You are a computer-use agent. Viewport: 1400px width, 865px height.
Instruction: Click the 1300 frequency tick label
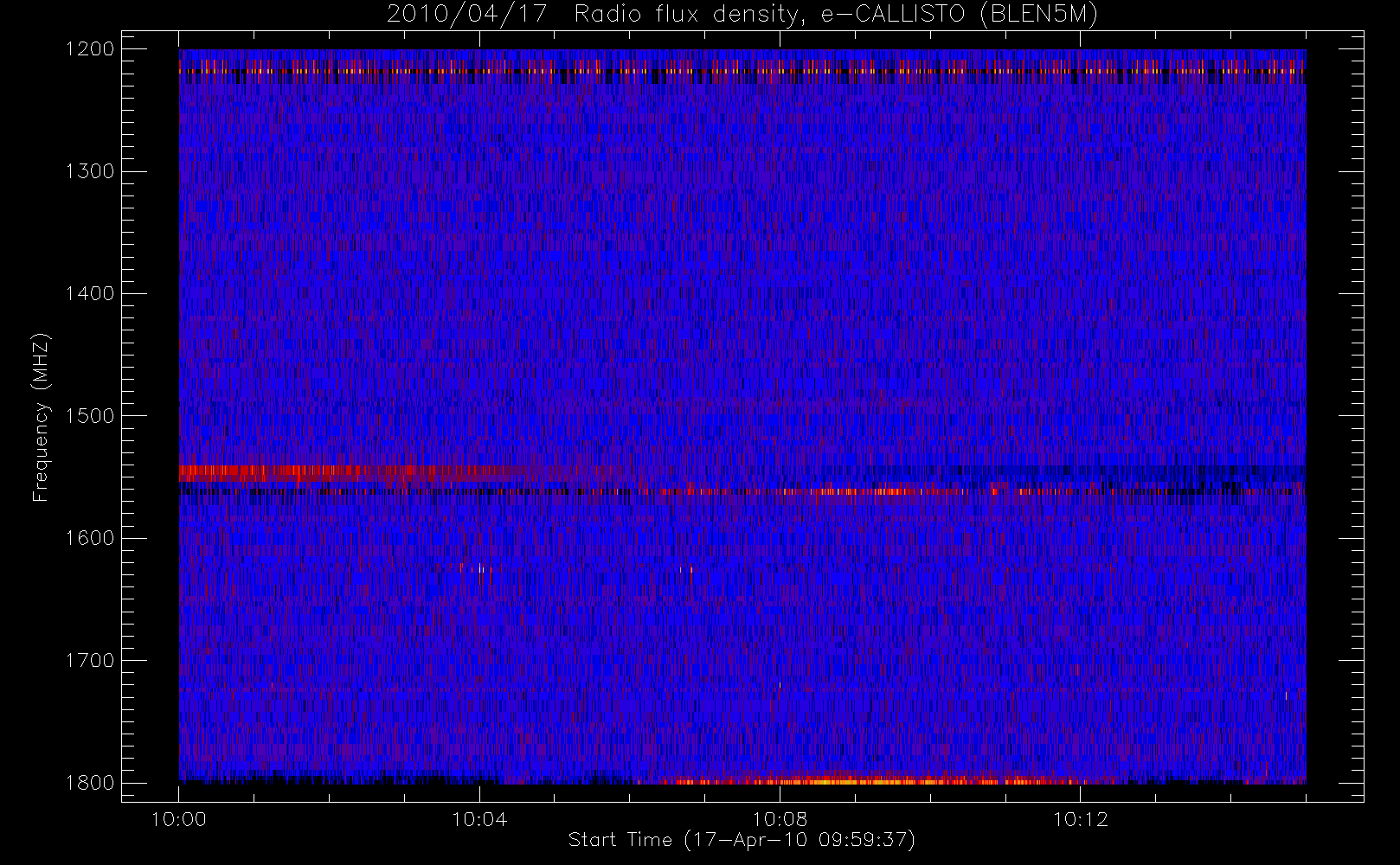90,171
